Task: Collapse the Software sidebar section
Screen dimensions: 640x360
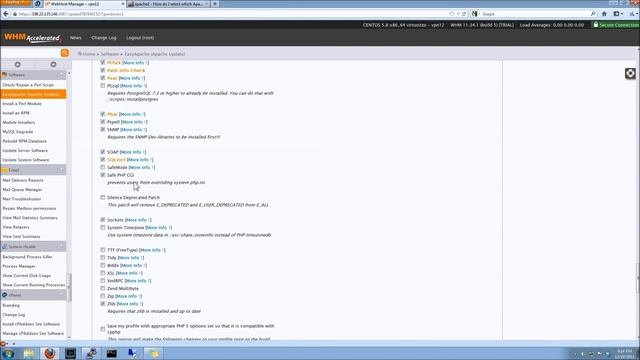Action: [61, 75]
